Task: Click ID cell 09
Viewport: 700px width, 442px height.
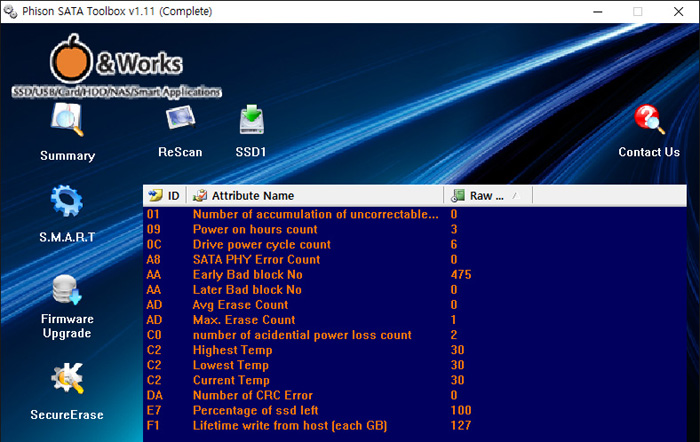Action: point(154,229)
